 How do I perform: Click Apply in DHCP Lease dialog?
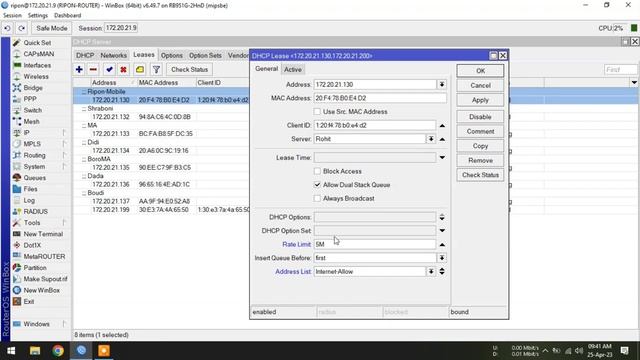480,100
